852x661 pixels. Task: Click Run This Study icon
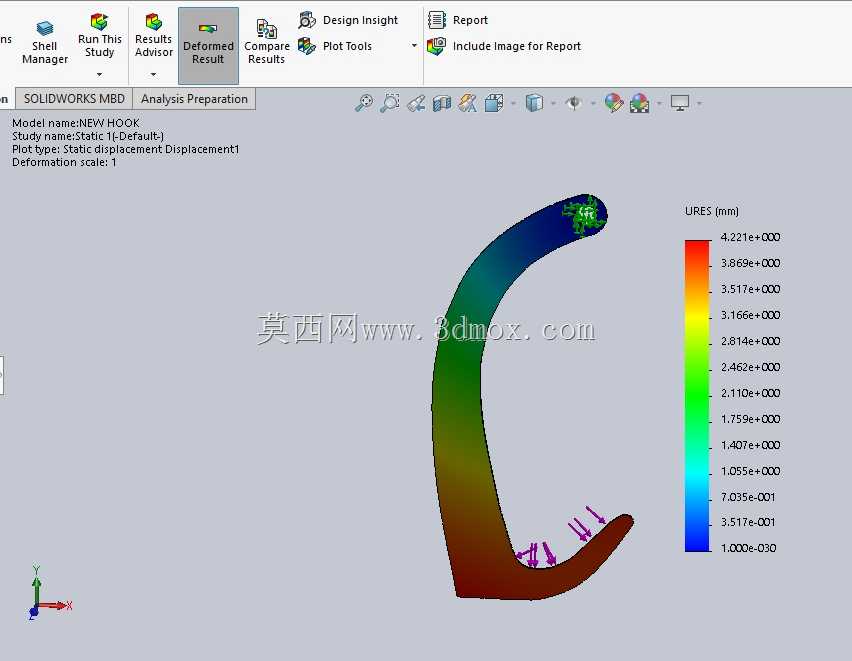click(99, 22)
